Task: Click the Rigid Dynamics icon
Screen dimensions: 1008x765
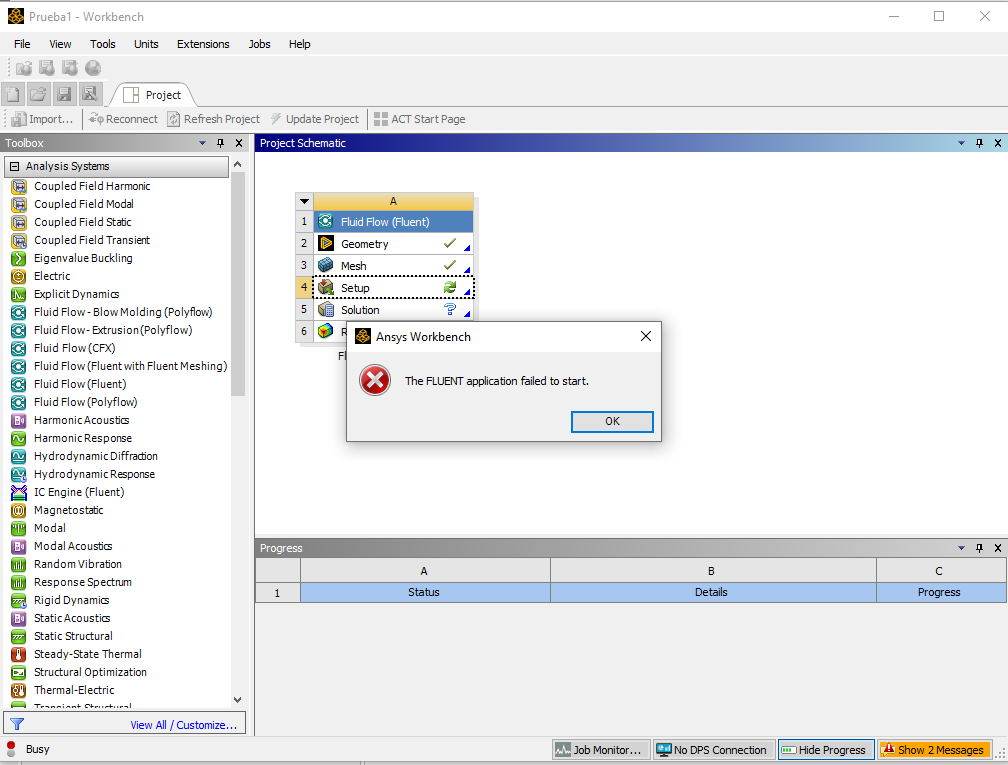Action: point(19,600)
